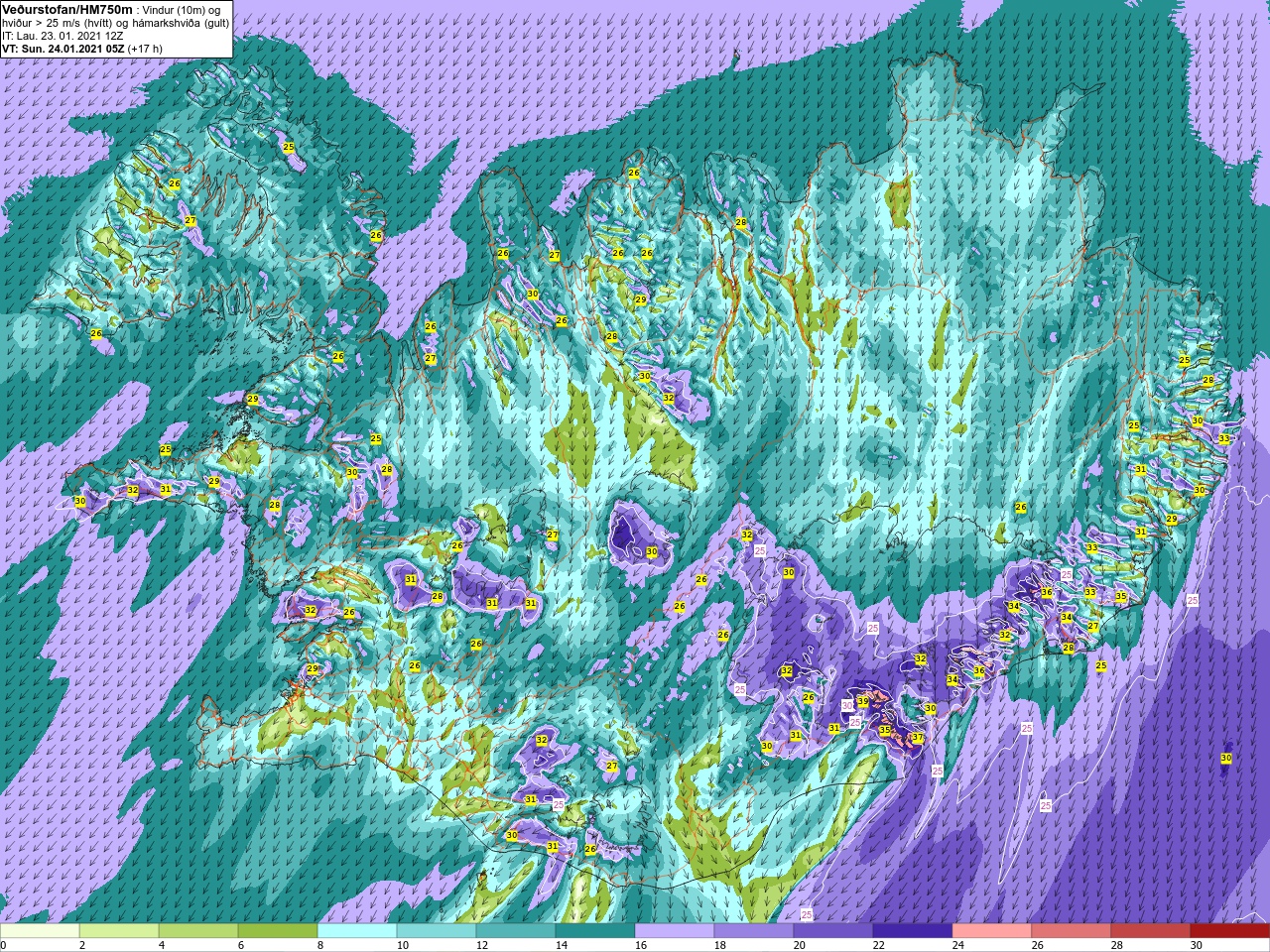Click the legend tick label "14"
Viewport: 1270px width, 952px height.
click(562, 945)
